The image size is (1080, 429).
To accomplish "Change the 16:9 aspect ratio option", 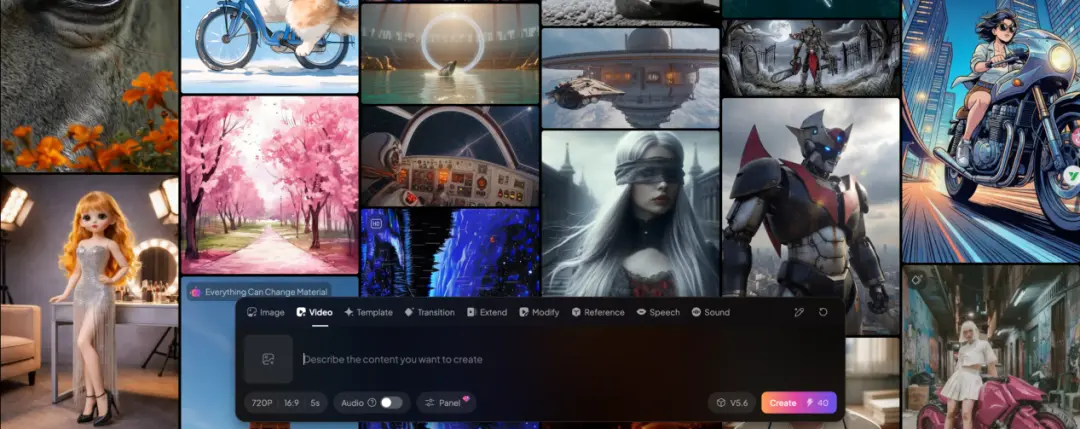I will click(x=291, y=403).
